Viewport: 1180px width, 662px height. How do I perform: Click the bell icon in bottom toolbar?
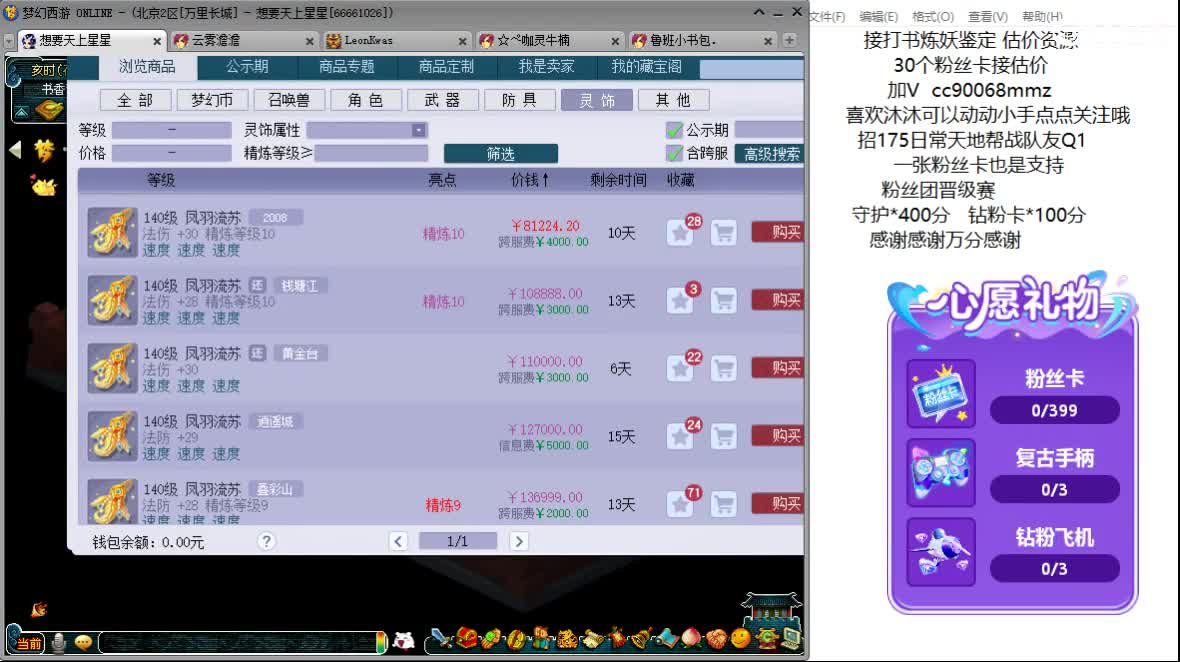pos(640,639)
